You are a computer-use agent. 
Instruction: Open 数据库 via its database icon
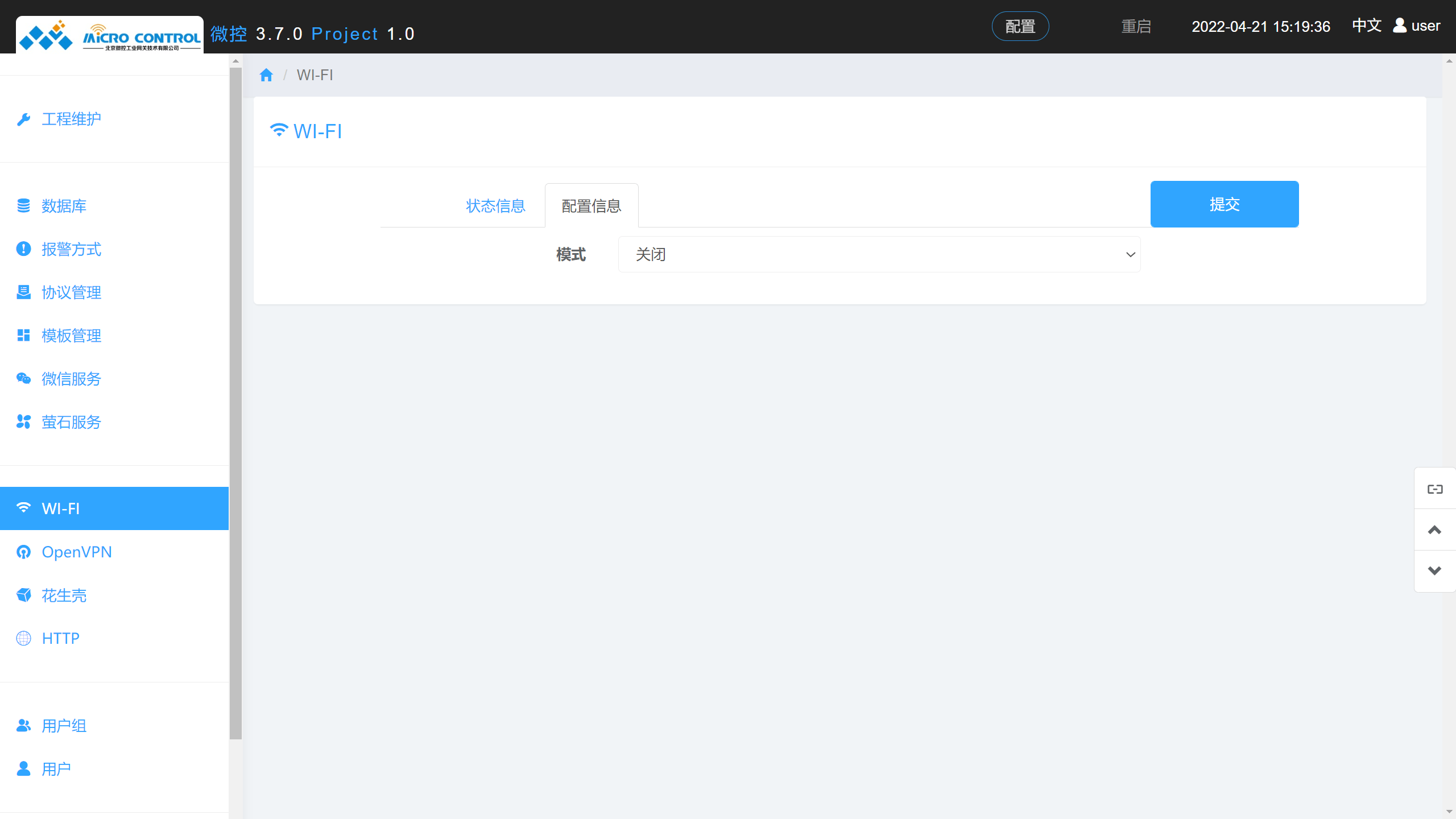point(23,206)
